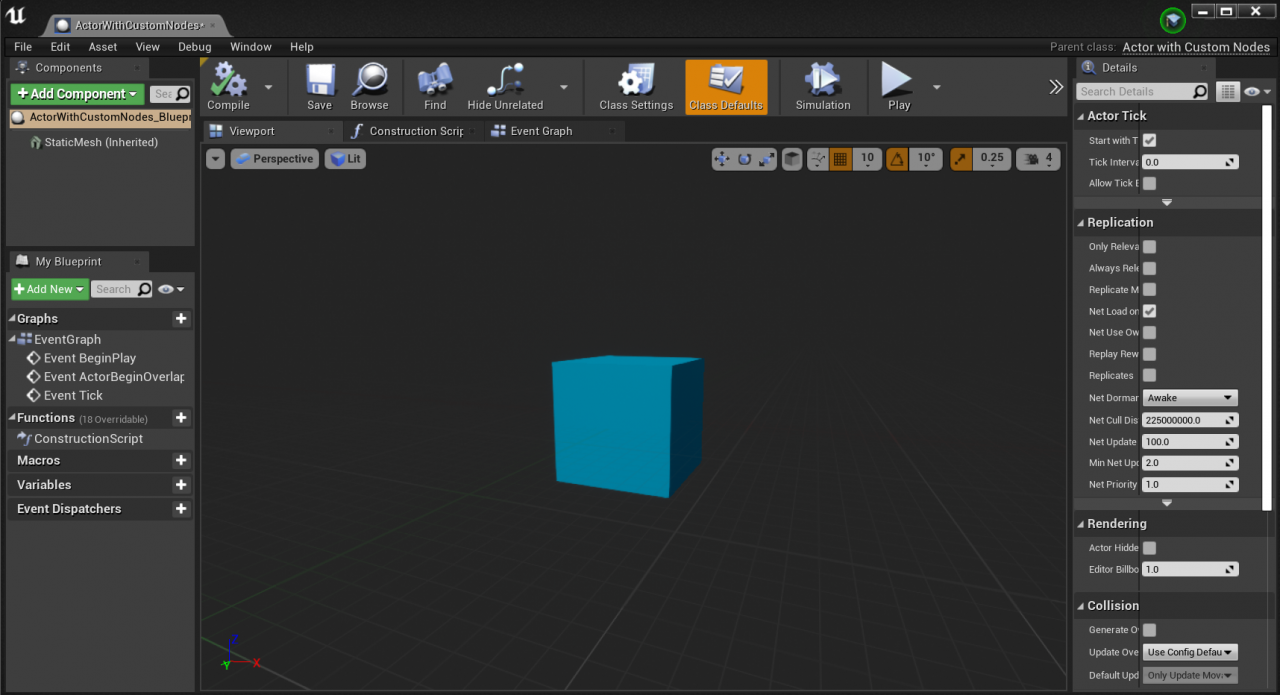Select the Translate tool in the viewport
Screen dimensions: 1280x695
pos(722,158)
